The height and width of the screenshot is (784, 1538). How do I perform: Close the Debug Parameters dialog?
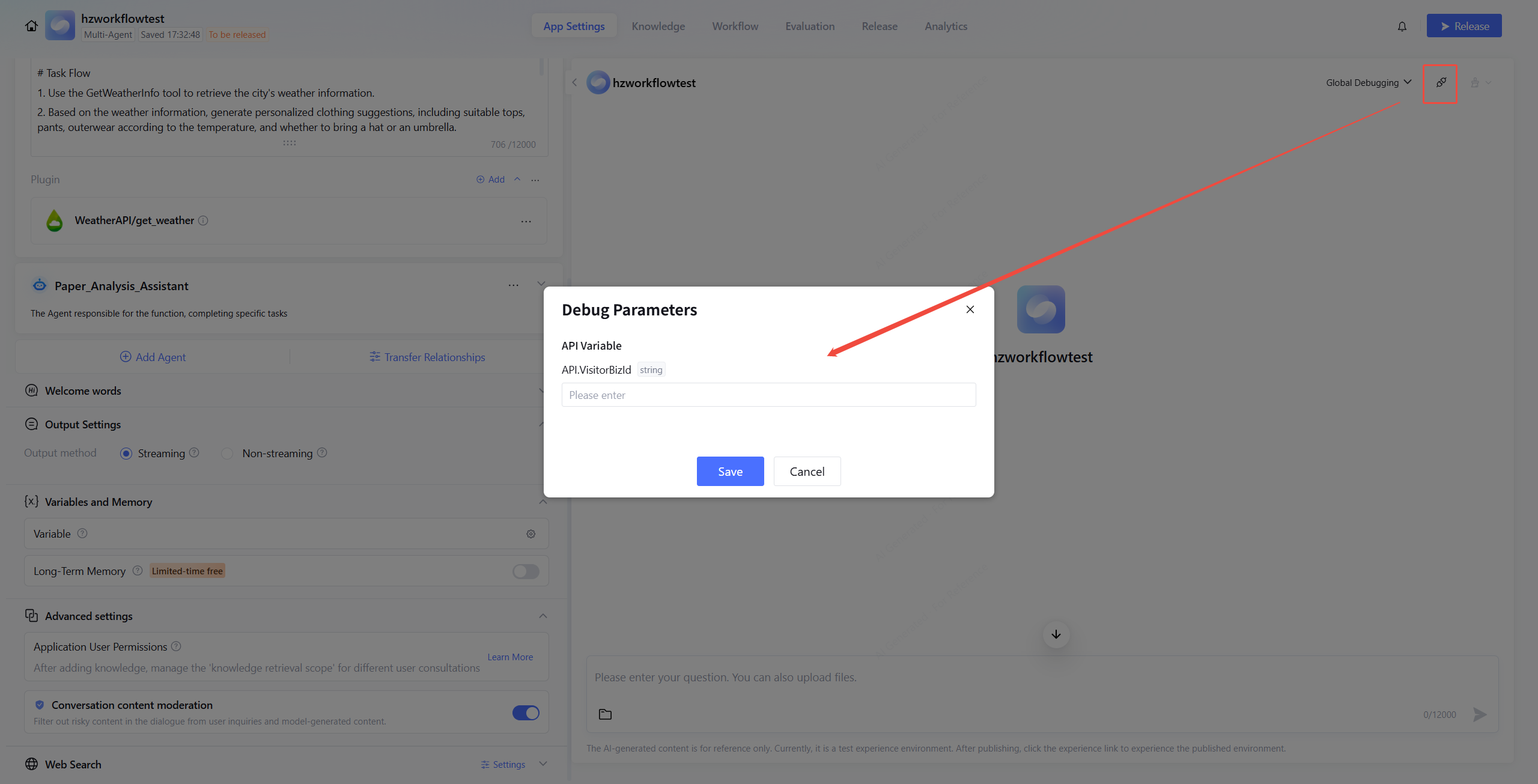pyautogui.click(x=970, y=309)
